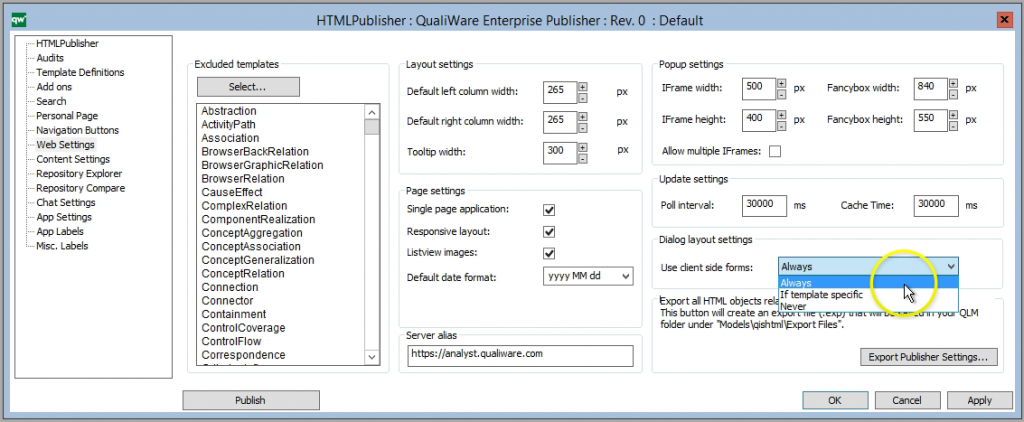Decrease IFrame width stepper
The image size is (1024, 422).
click(782, 93)
